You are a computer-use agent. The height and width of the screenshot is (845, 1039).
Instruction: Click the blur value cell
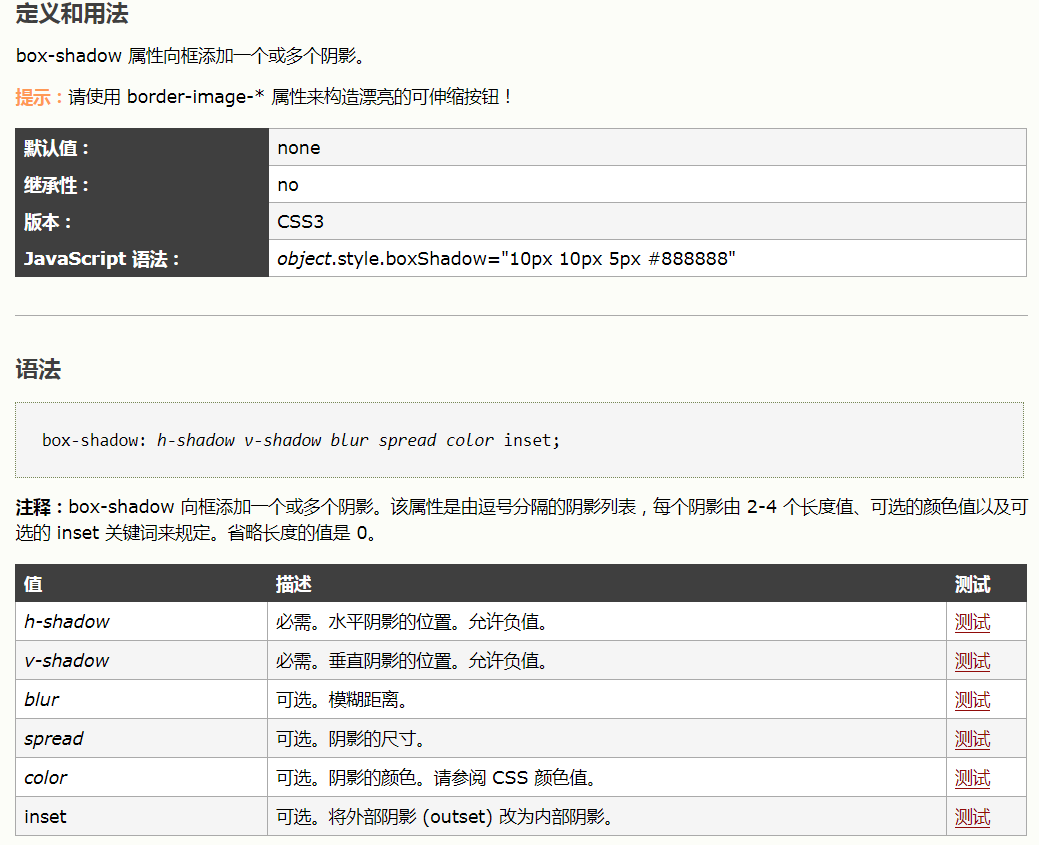(x=141, y=700)
